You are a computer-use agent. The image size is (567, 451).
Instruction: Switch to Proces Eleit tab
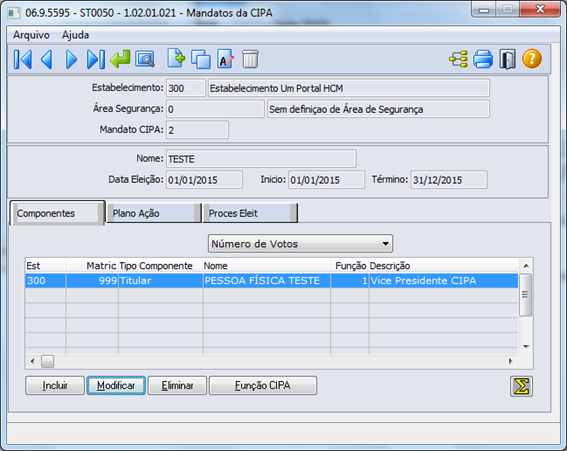250,213
